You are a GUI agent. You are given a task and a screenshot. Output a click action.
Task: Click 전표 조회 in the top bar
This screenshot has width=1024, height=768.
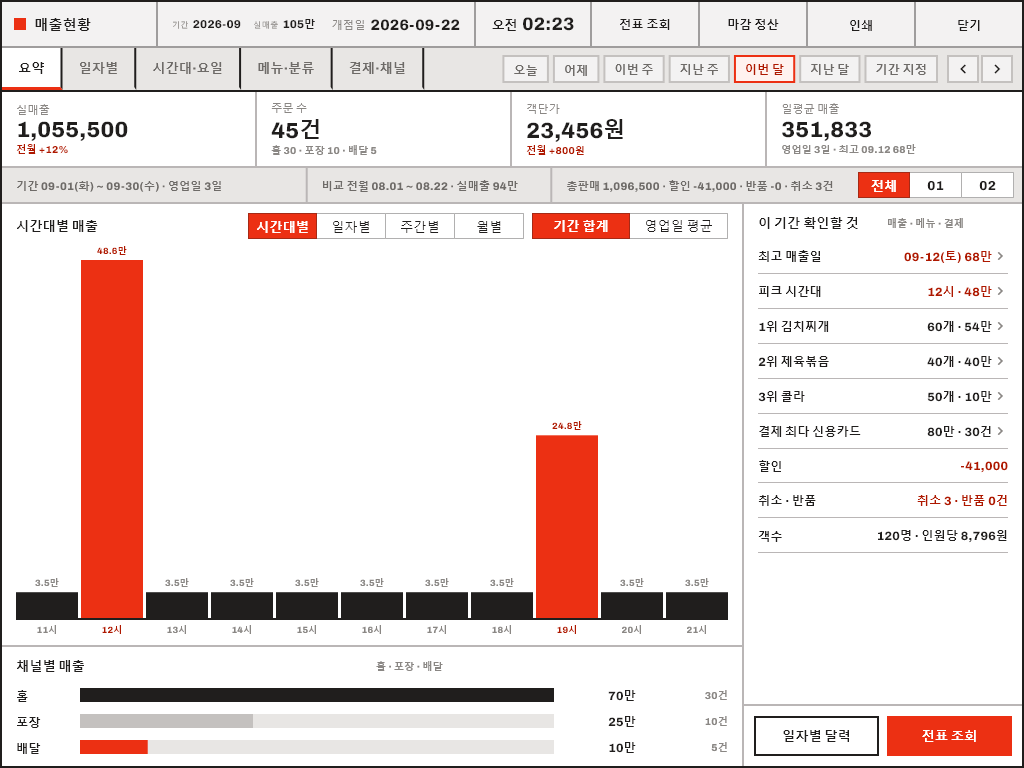click(x=645, y=24)
